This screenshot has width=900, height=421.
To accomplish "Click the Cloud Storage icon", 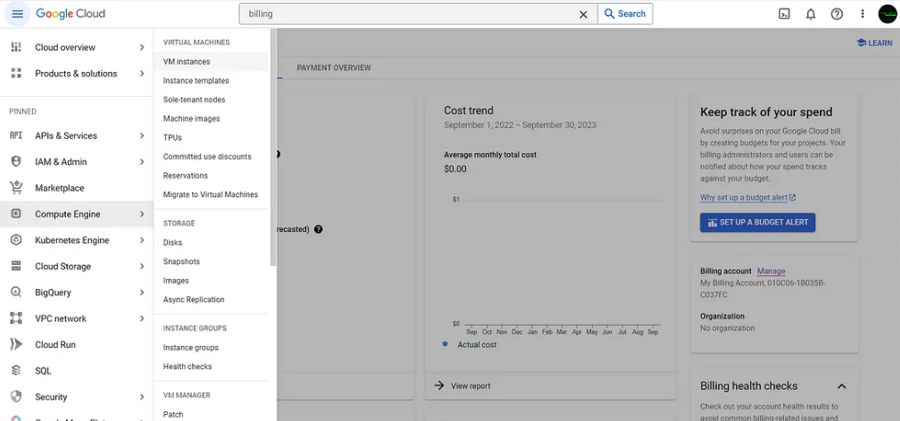I will coord(16,266).
